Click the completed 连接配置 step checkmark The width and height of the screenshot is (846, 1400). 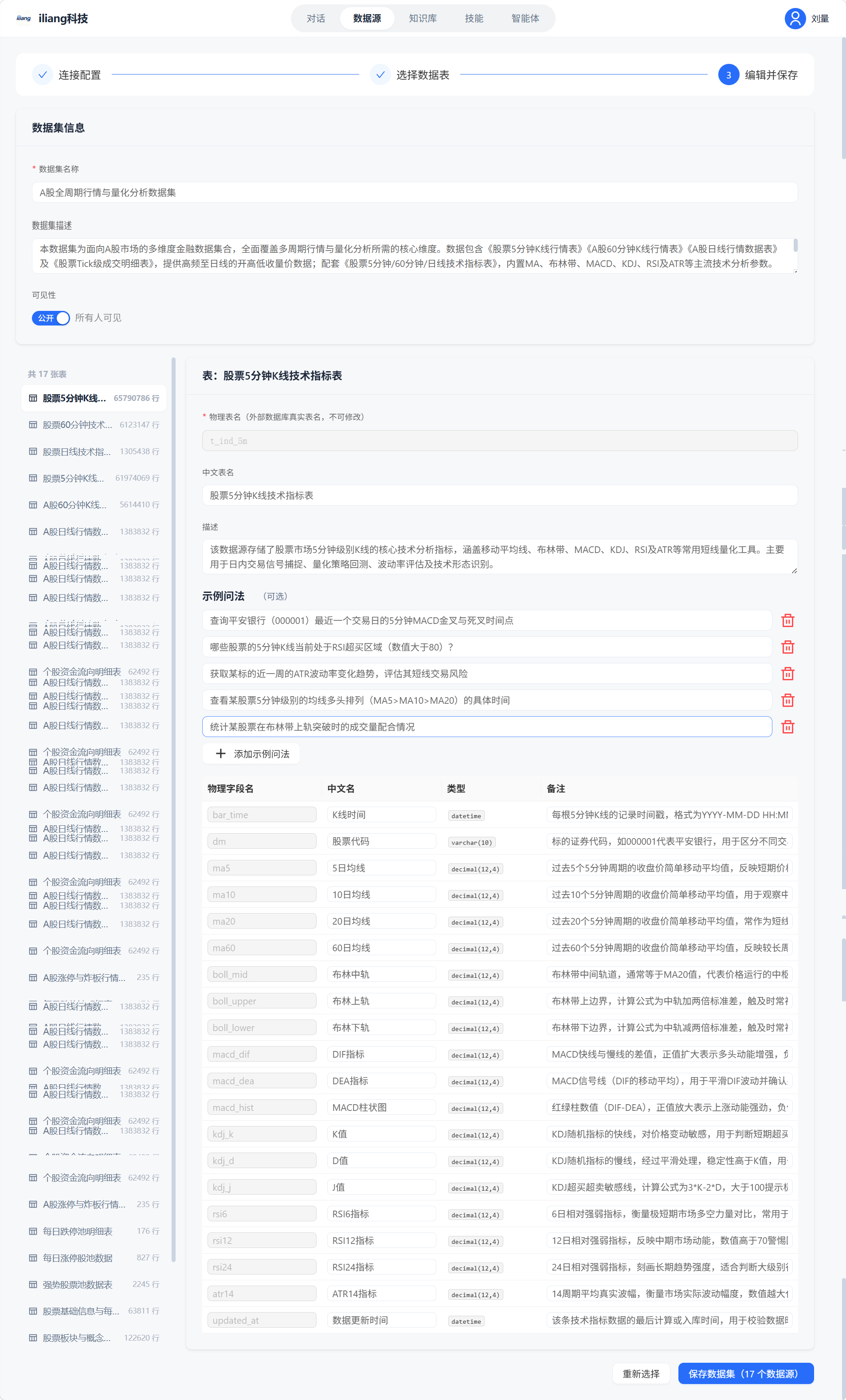(x=43, y=75)
